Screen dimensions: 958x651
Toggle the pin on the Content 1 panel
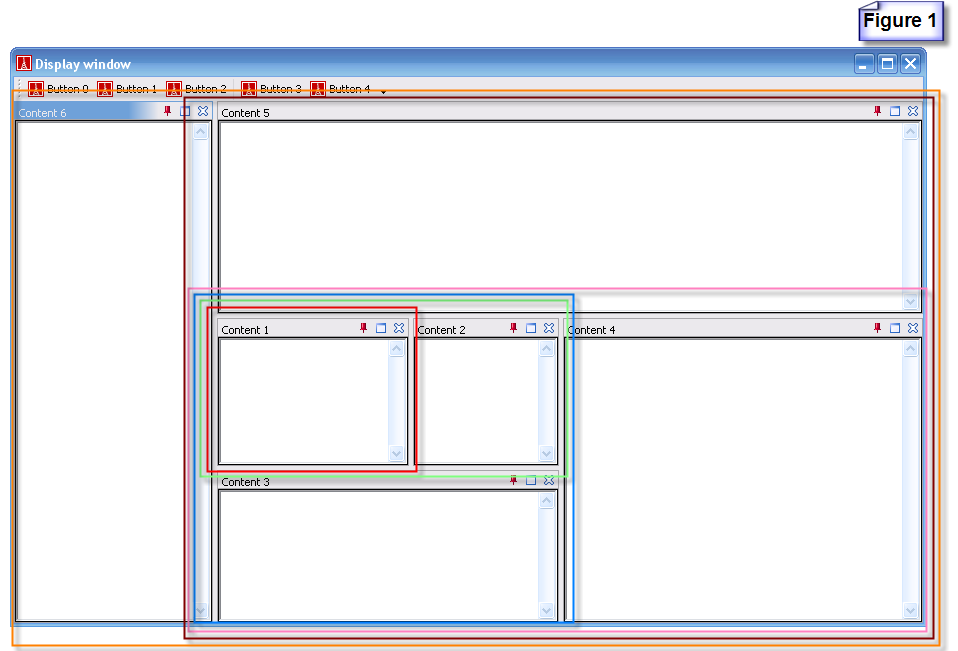click(x=364, y=328)
